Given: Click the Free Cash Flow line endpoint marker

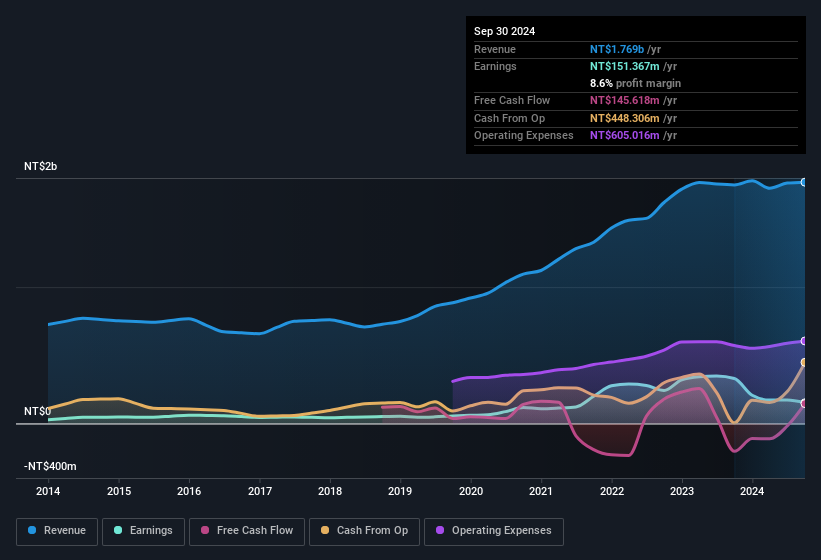Looking at the screenshot, I should tap(804, 404).
